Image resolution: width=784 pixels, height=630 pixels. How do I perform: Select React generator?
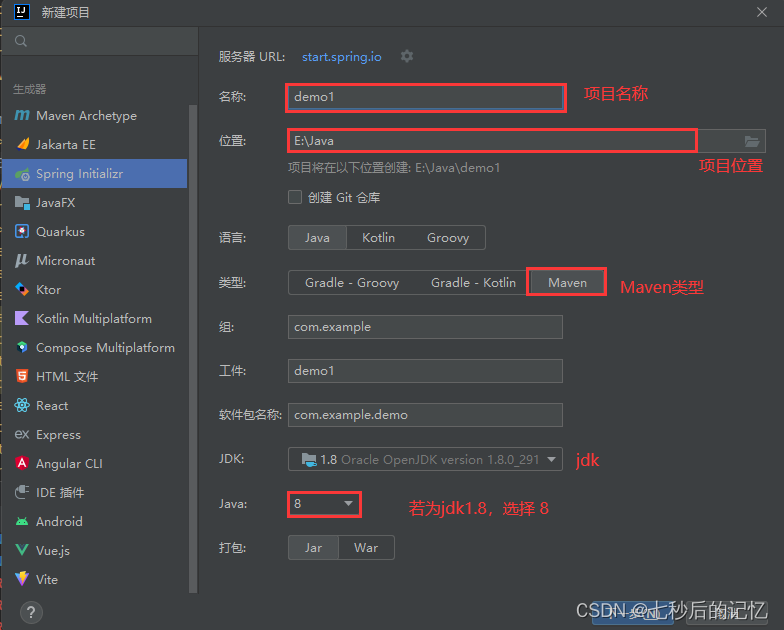click(x=94, y=406)
